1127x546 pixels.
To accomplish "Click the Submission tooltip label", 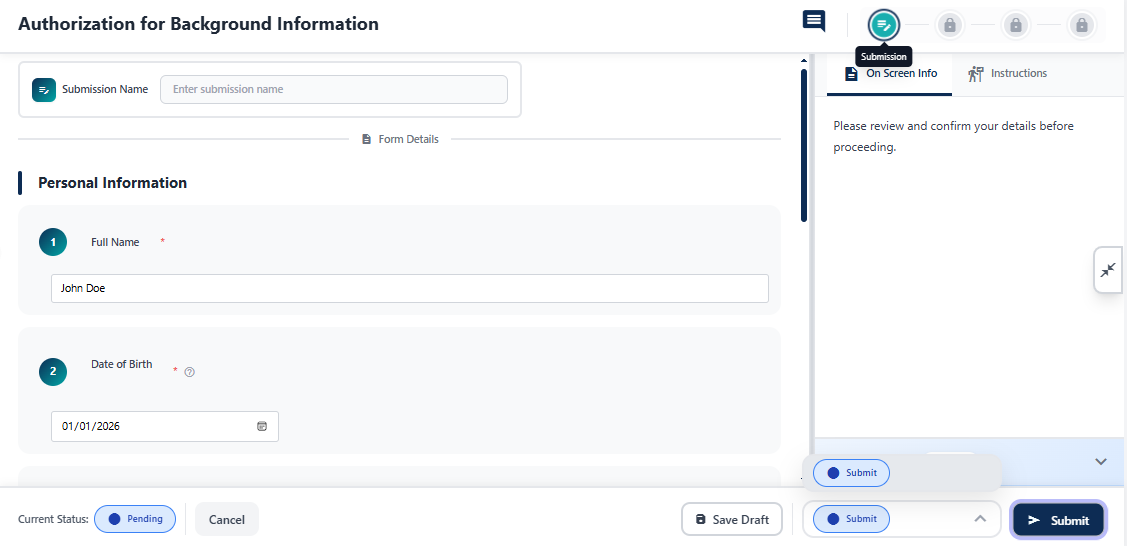I will click(883, 57).
